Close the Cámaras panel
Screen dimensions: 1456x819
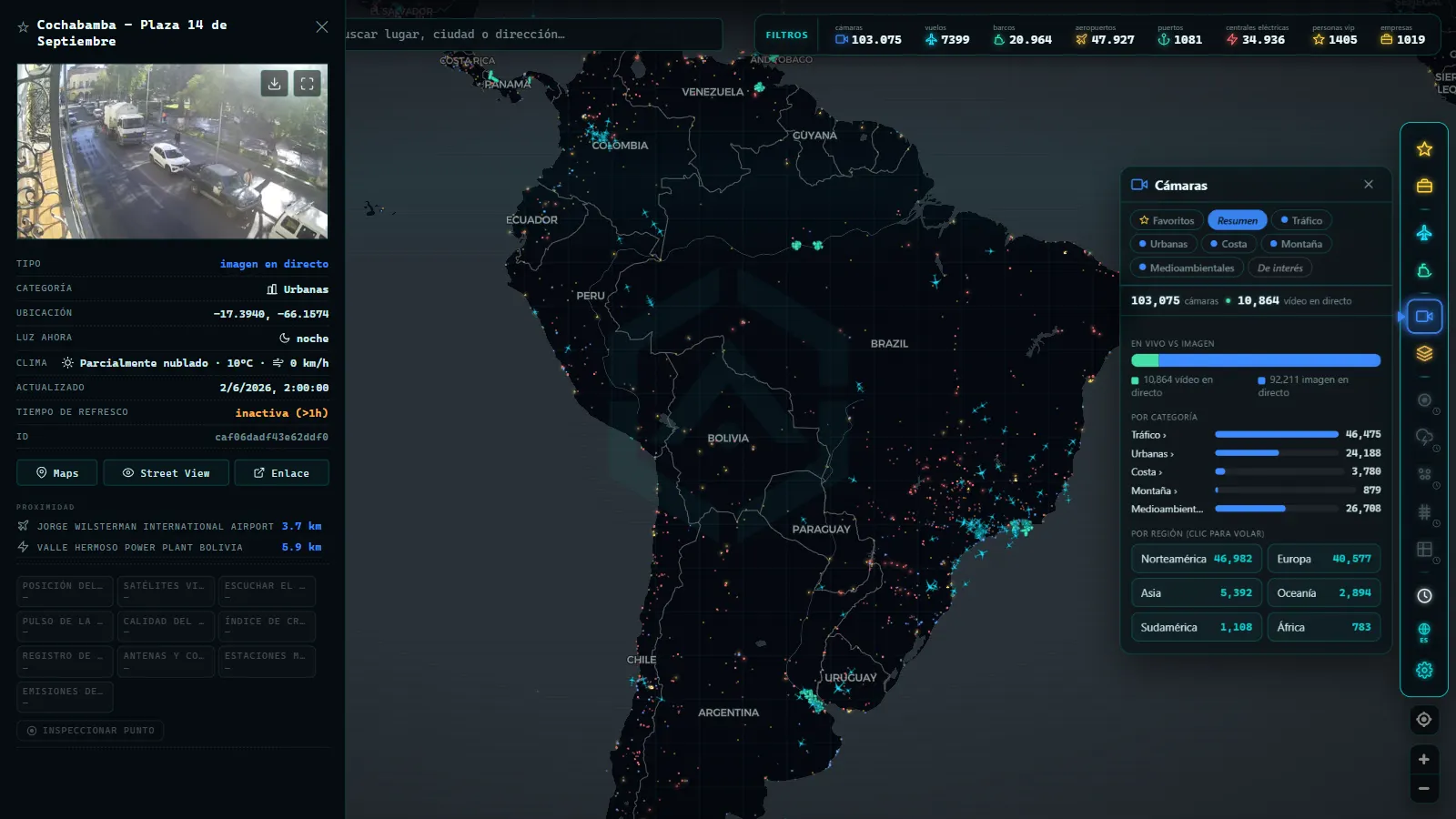[1369, 185]
